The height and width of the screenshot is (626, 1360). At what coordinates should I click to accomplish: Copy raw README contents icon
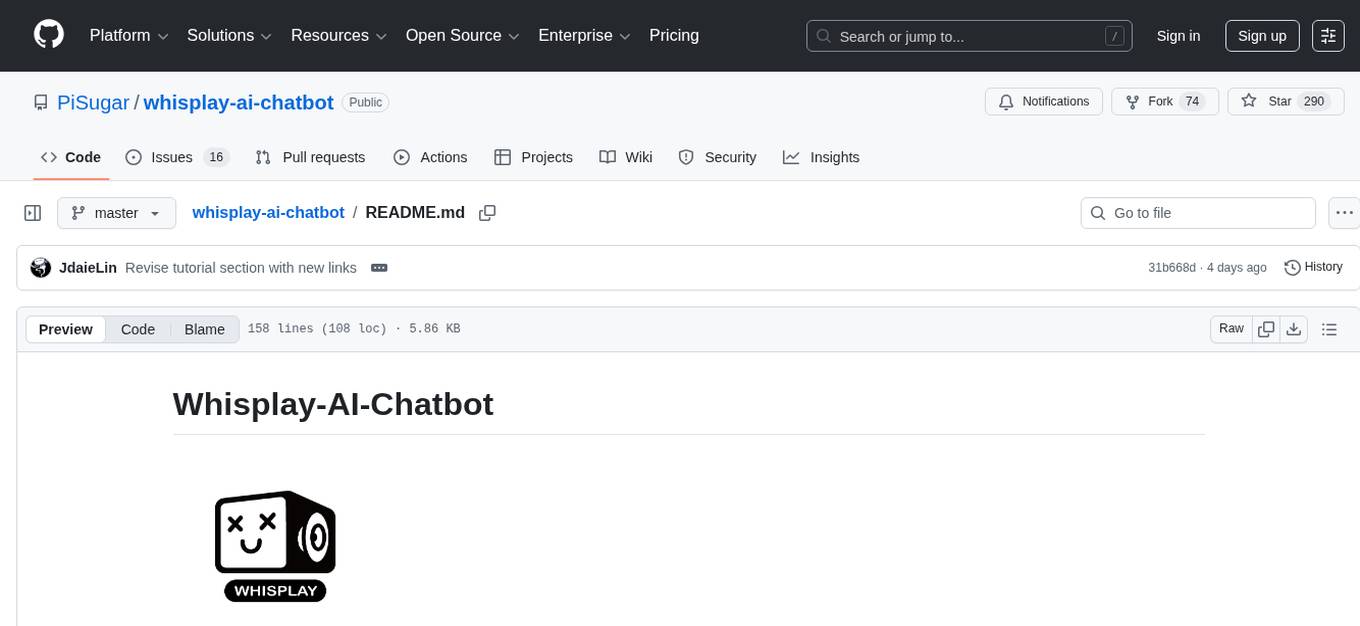point(1266,328)
